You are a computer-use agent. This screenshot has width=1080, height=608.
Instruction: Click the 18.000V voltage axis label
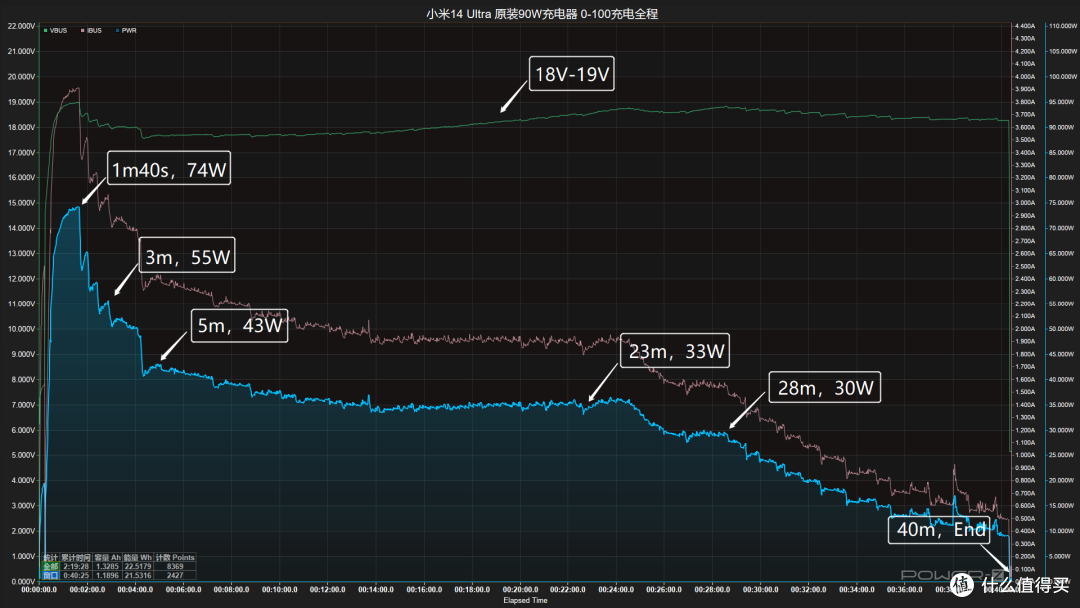(x=21, y=127)
